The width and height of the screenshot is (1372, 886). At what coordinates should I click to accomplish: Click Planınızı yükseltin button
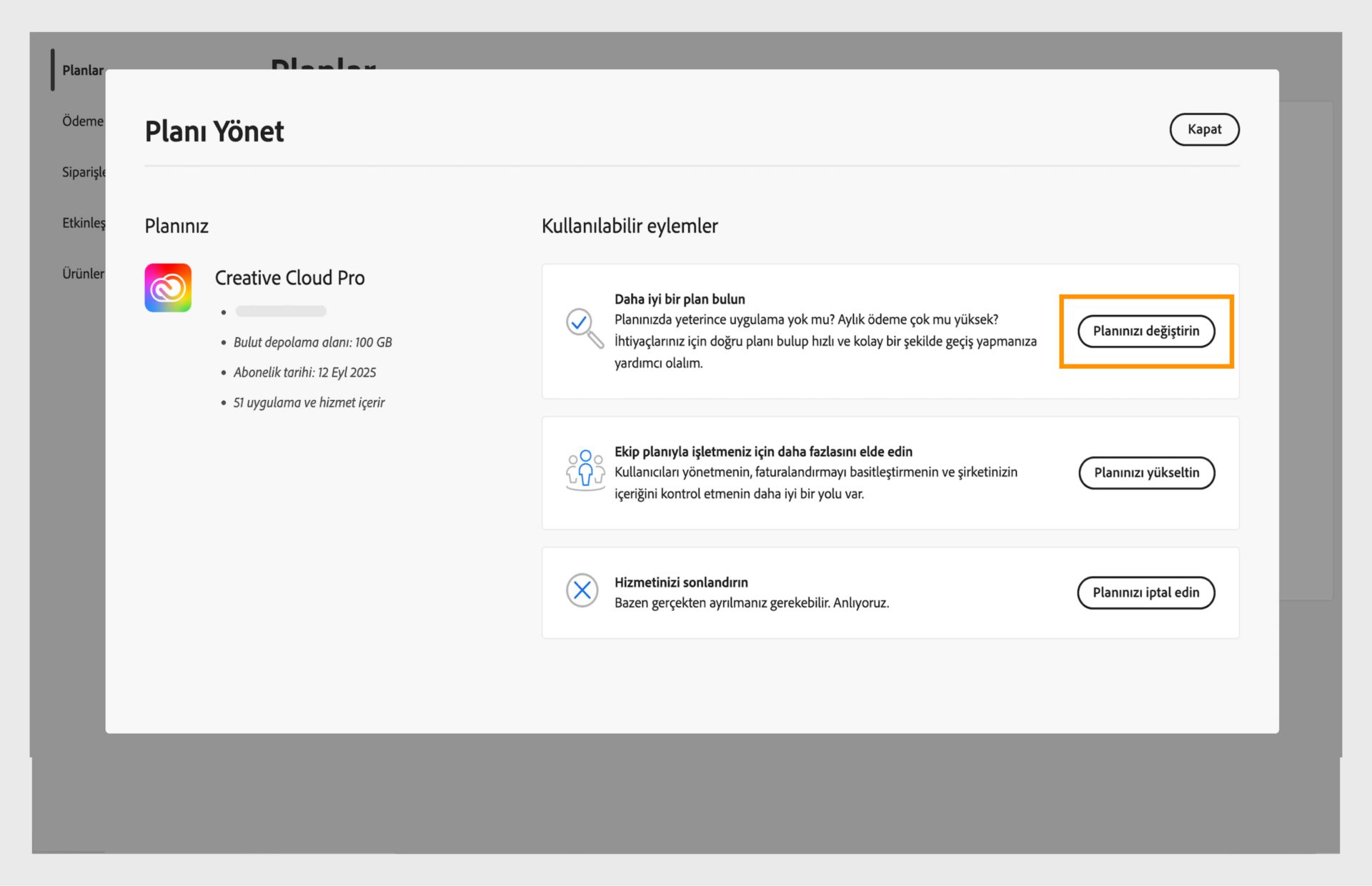click(1145, 472)
